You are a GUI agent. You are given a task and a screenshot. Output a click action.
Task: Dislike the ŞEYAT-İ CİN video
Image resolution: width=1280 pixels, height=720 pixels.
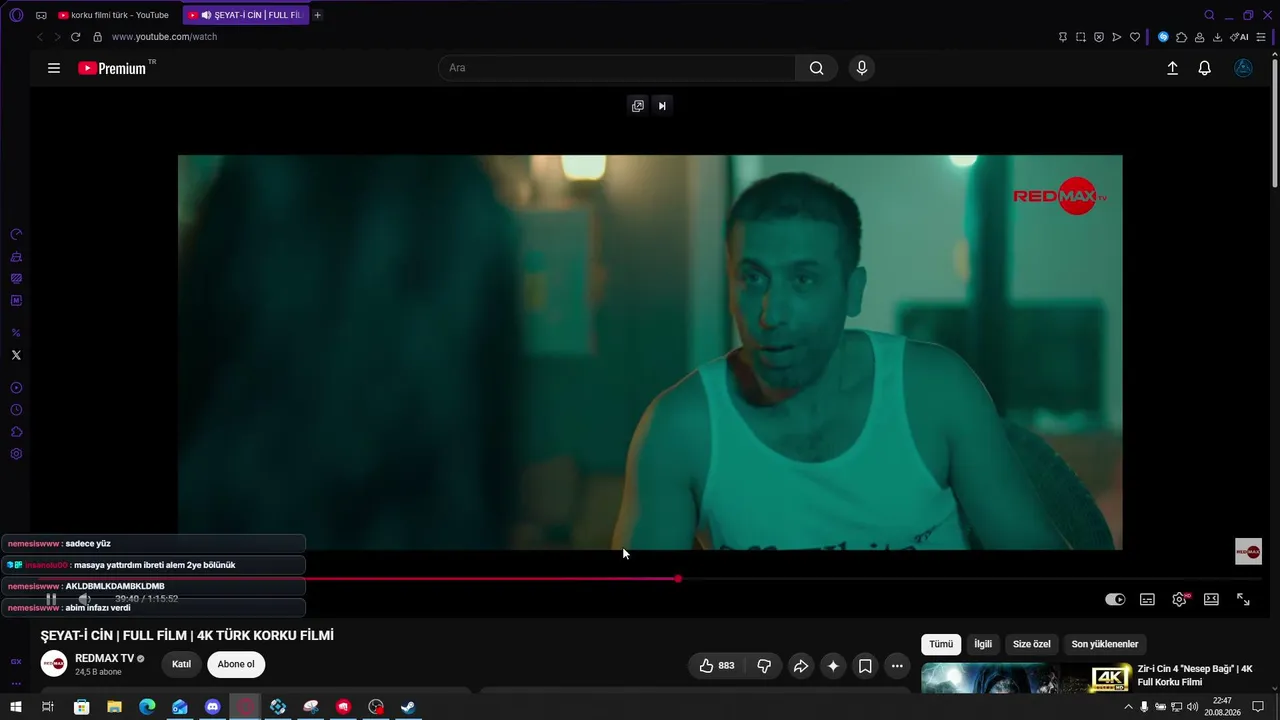764,665
